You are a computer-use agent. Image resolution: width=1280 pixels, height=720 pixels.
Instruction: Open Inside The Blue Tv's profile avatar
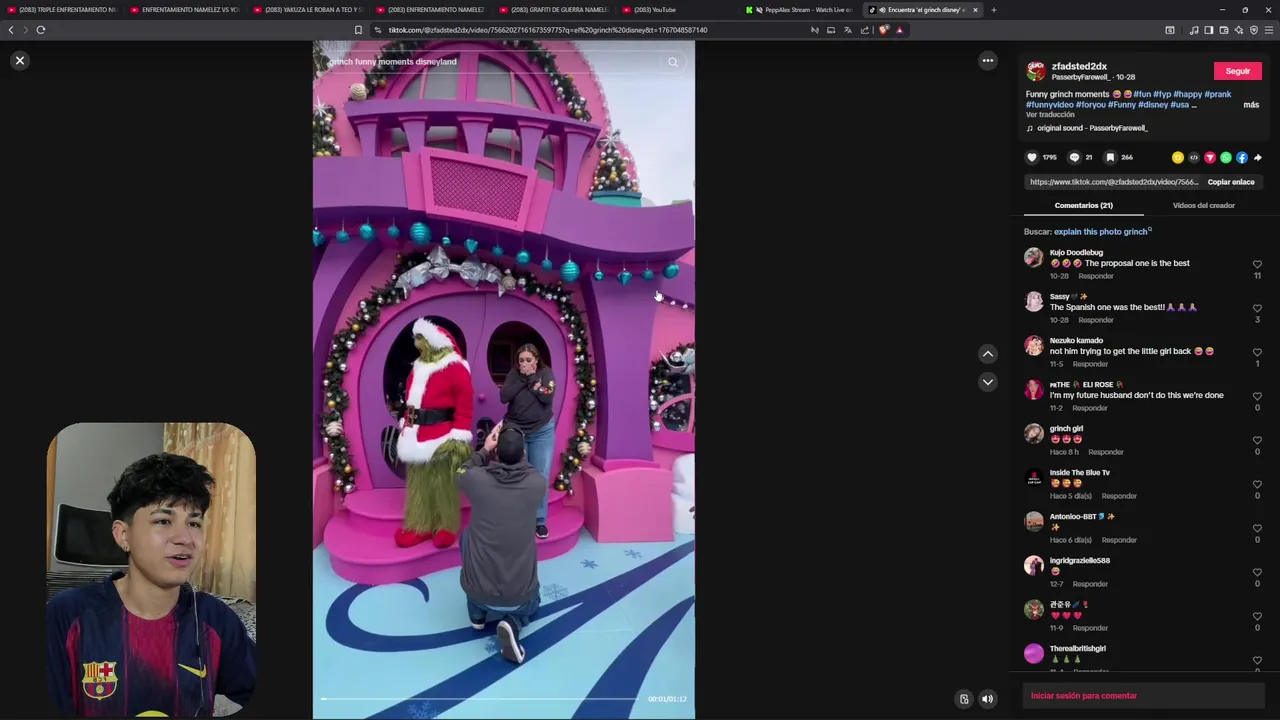point(1033,478)
